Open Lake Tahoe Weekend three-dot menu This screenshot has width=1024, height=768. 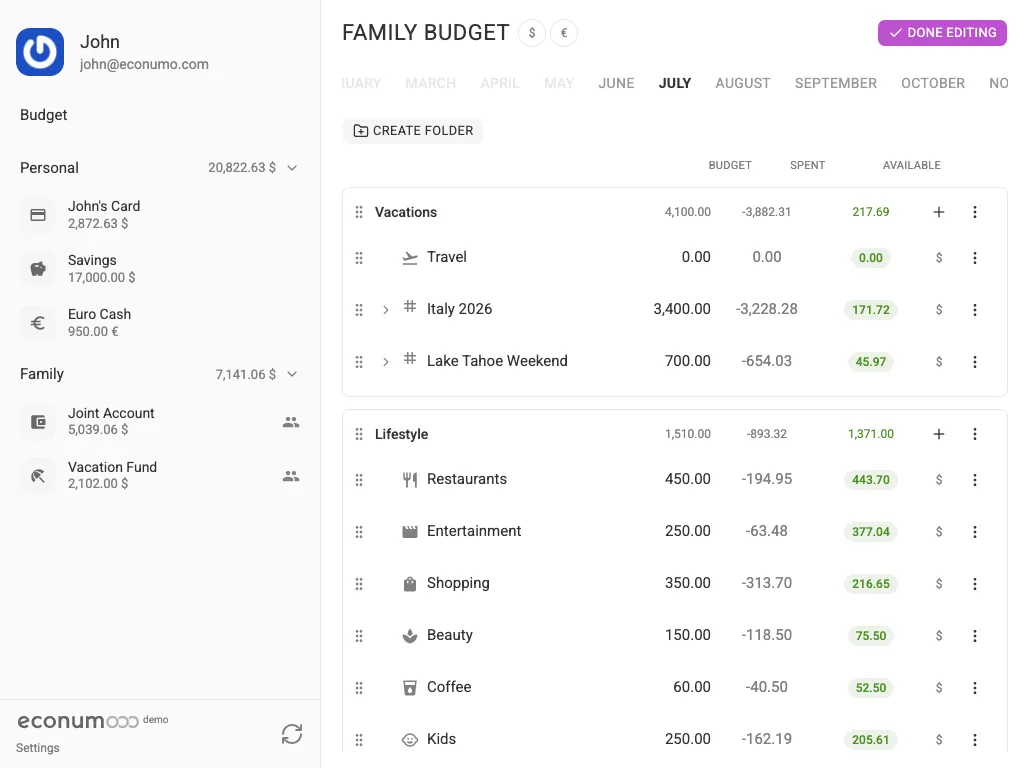(x=974, y=361)
